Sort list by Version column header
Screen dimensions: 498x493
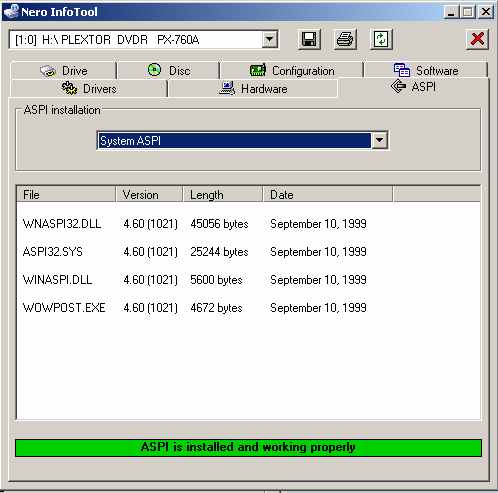tap(149, 195)
